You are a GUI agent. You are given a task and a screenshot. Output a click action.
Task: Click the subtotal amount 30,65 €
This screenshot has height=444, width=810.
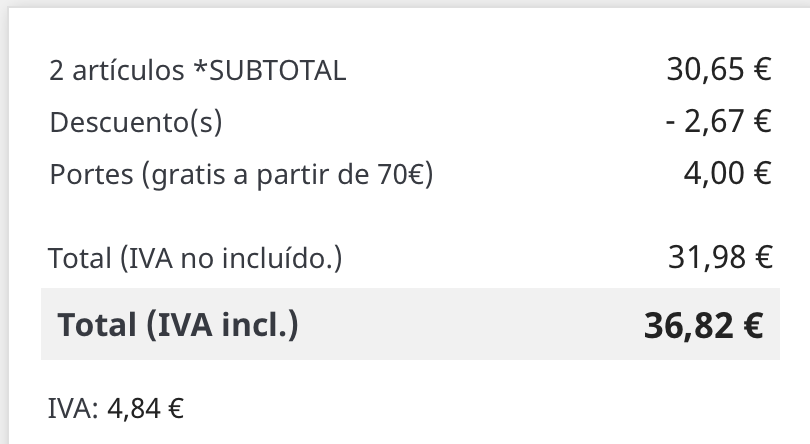718,70
